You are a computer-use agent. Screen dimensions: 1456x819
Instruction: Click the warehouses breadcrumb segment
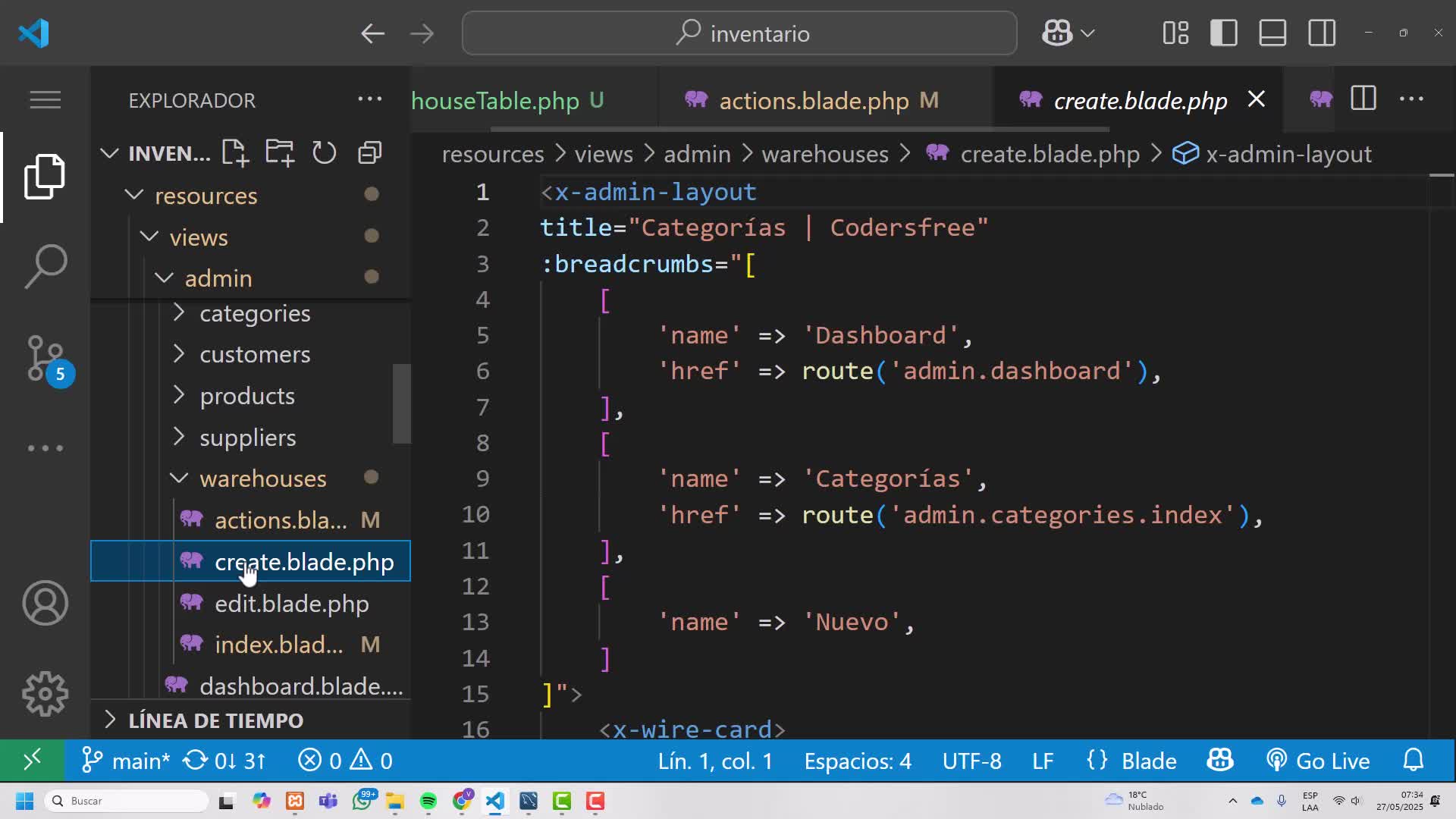pos(825,154)
